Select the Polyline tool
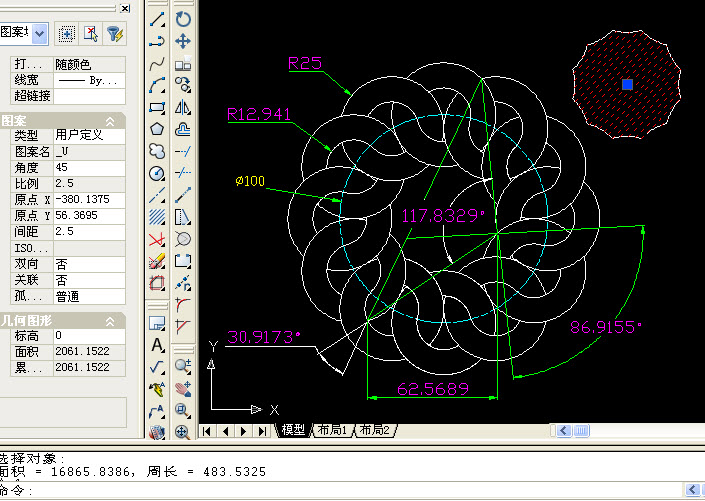This screenshot has width=705, height=501. tap(157, 42)
